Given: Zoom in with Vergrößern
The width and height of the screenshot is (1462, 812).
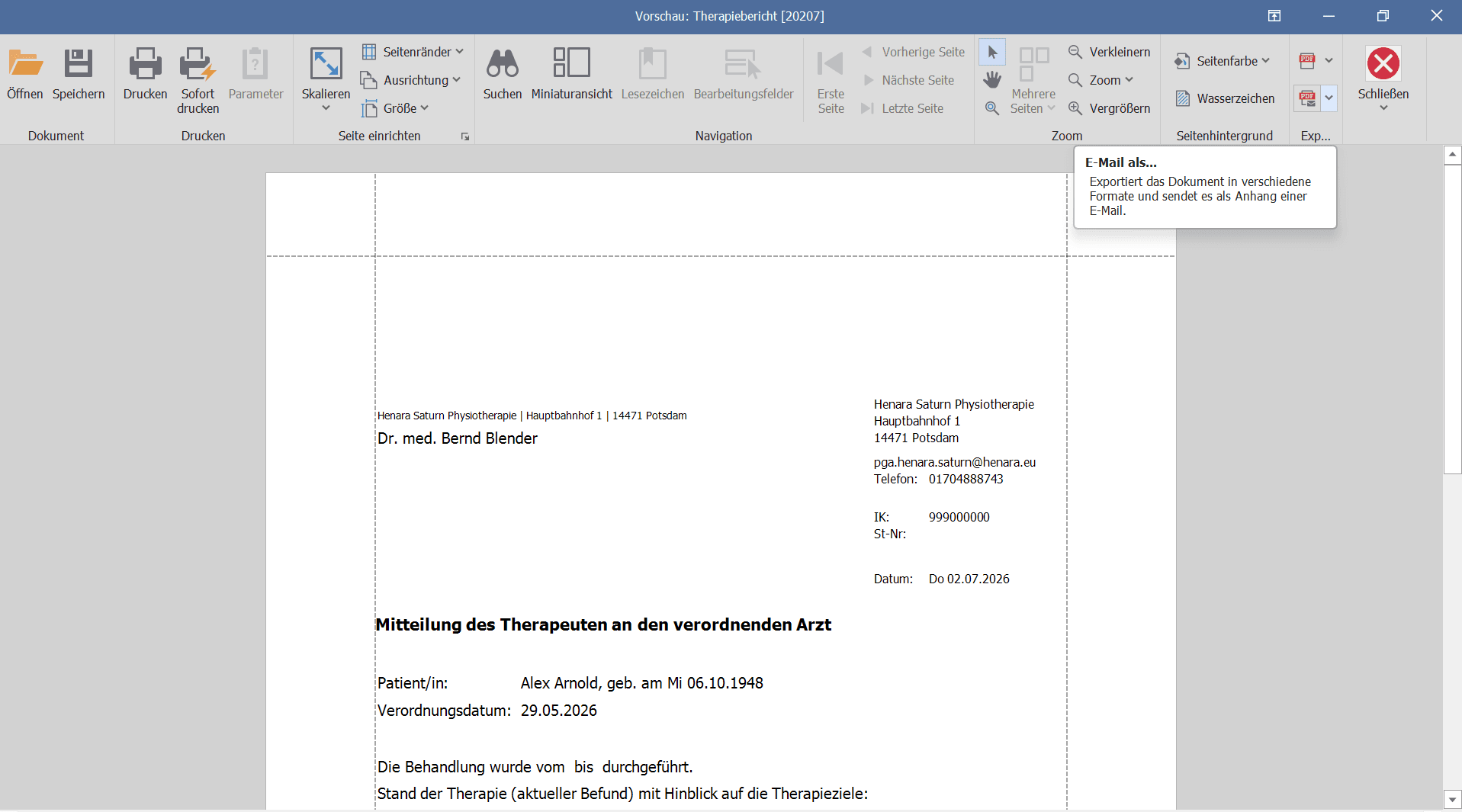Looking at the screenshot, I should click(x=1110, y=108).
